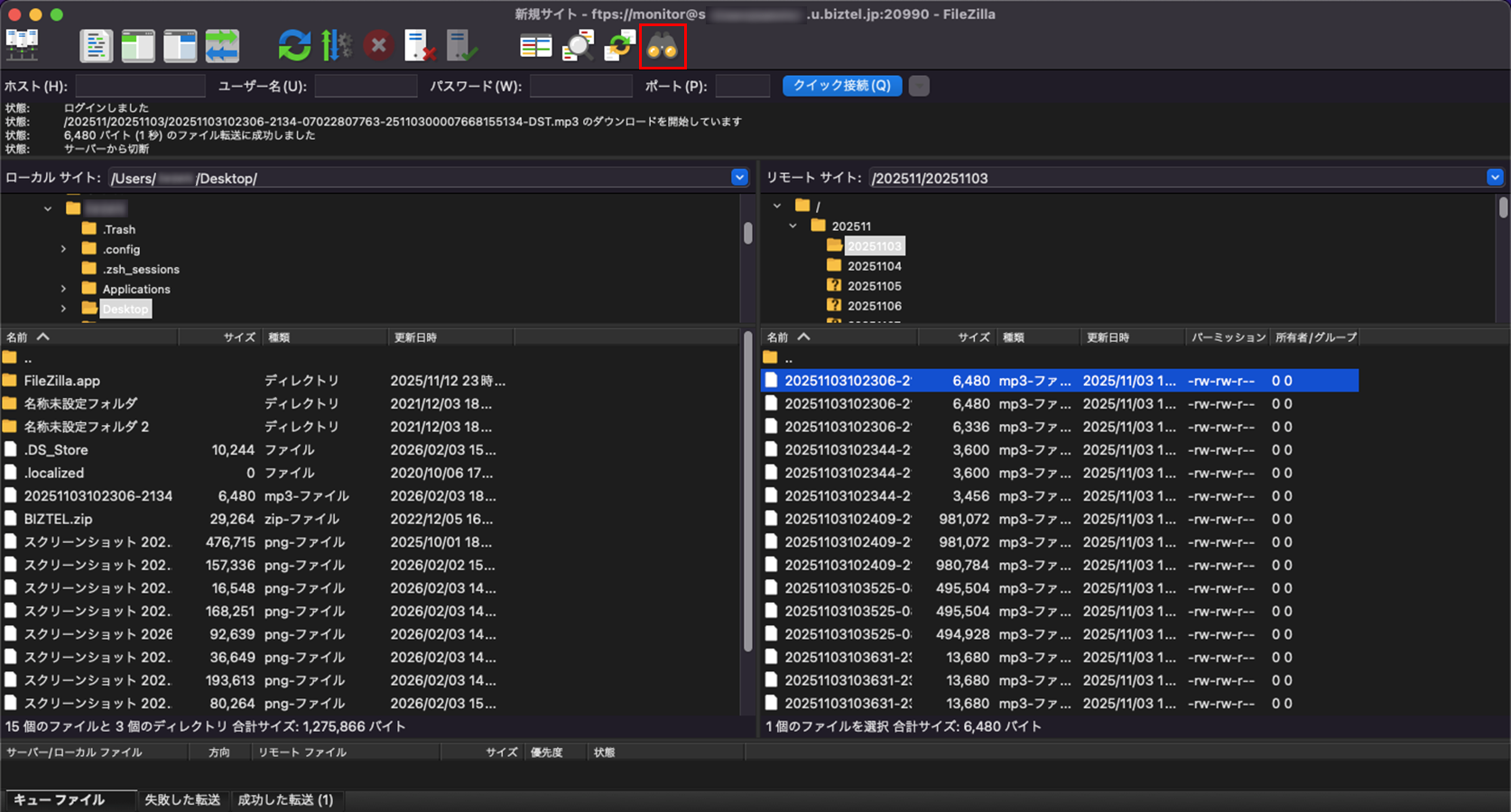Open the remote site path dropdown

coord(1495,178)
